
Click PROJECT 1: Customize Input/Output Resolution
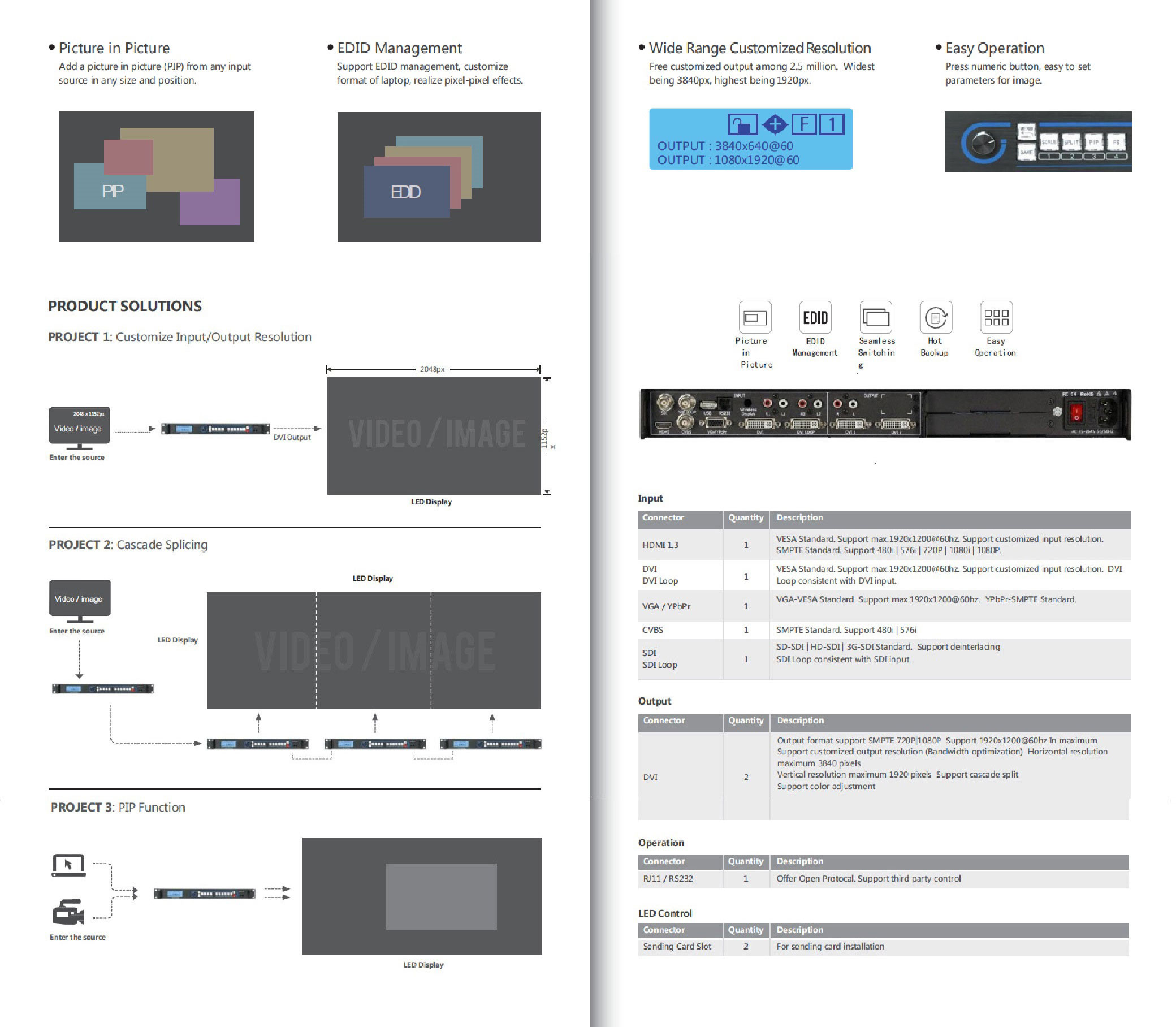(x=180, y=337)
